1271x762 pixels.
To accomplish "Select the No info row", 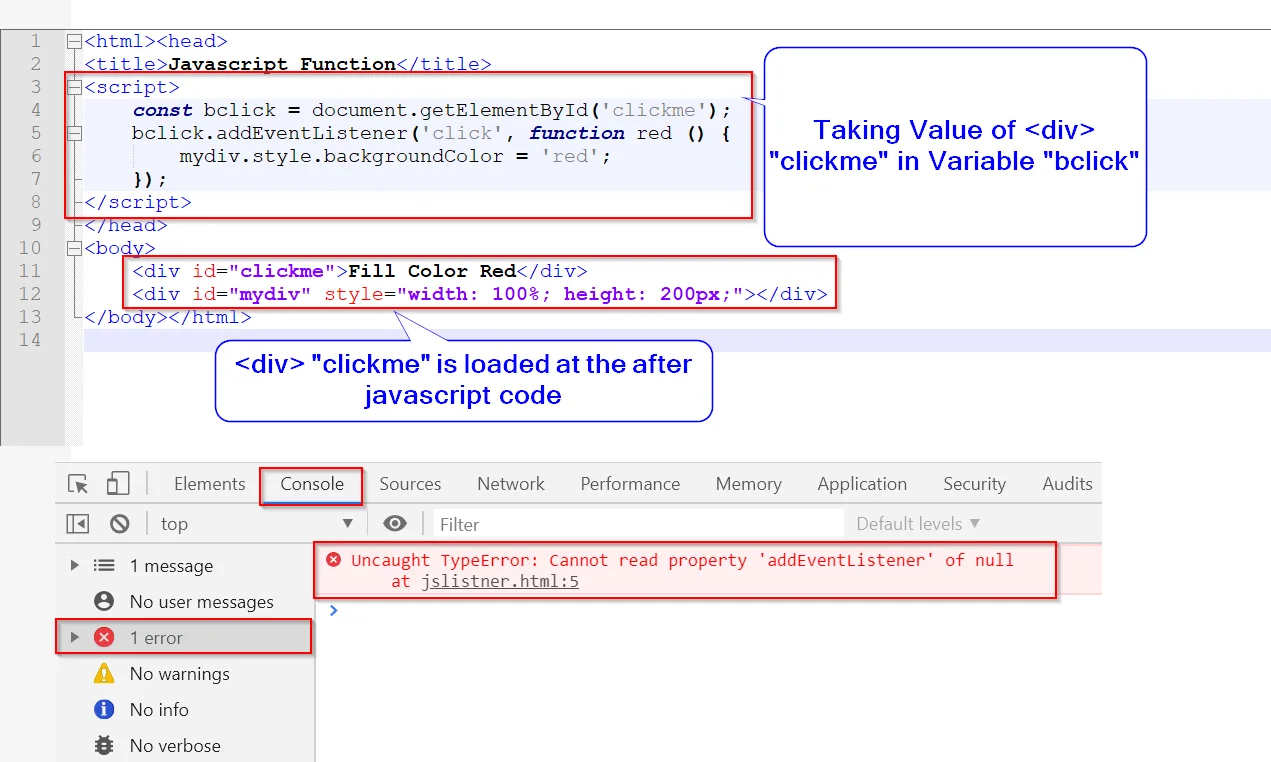I will 185,710.
